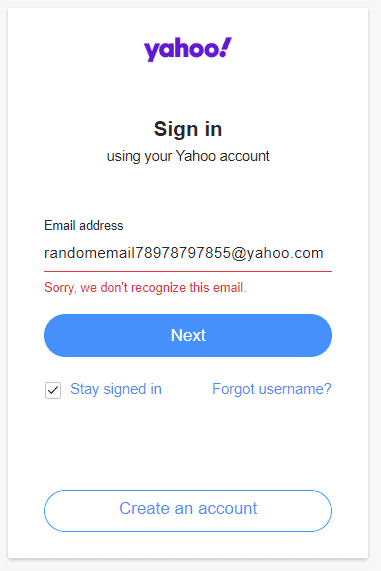Click the word randomemail in the email field
Viewport: 381px width, 571px height.
(90, 253)
